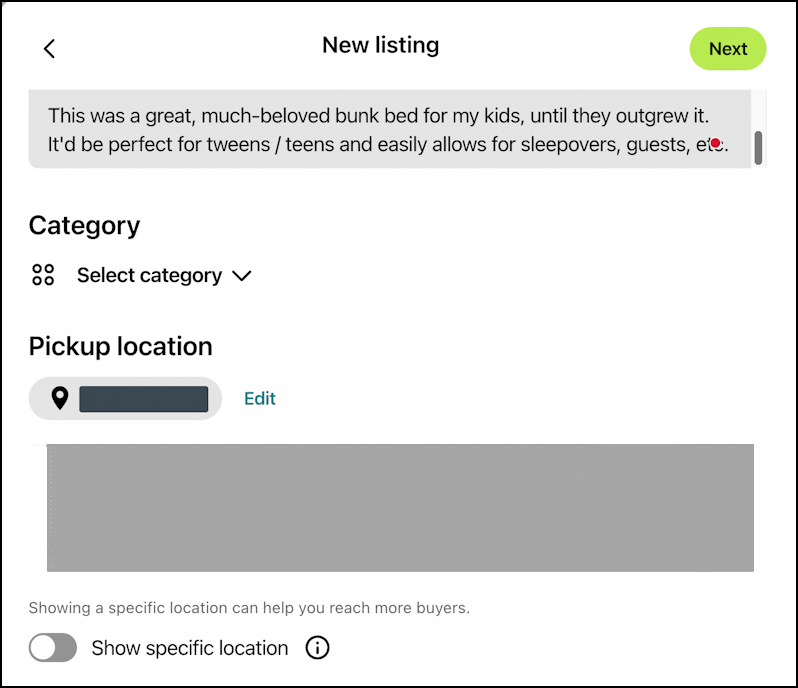This screenshot has height=688, width=798.
Task: Expand the chevron beside Select category
Action: point(241,275)
